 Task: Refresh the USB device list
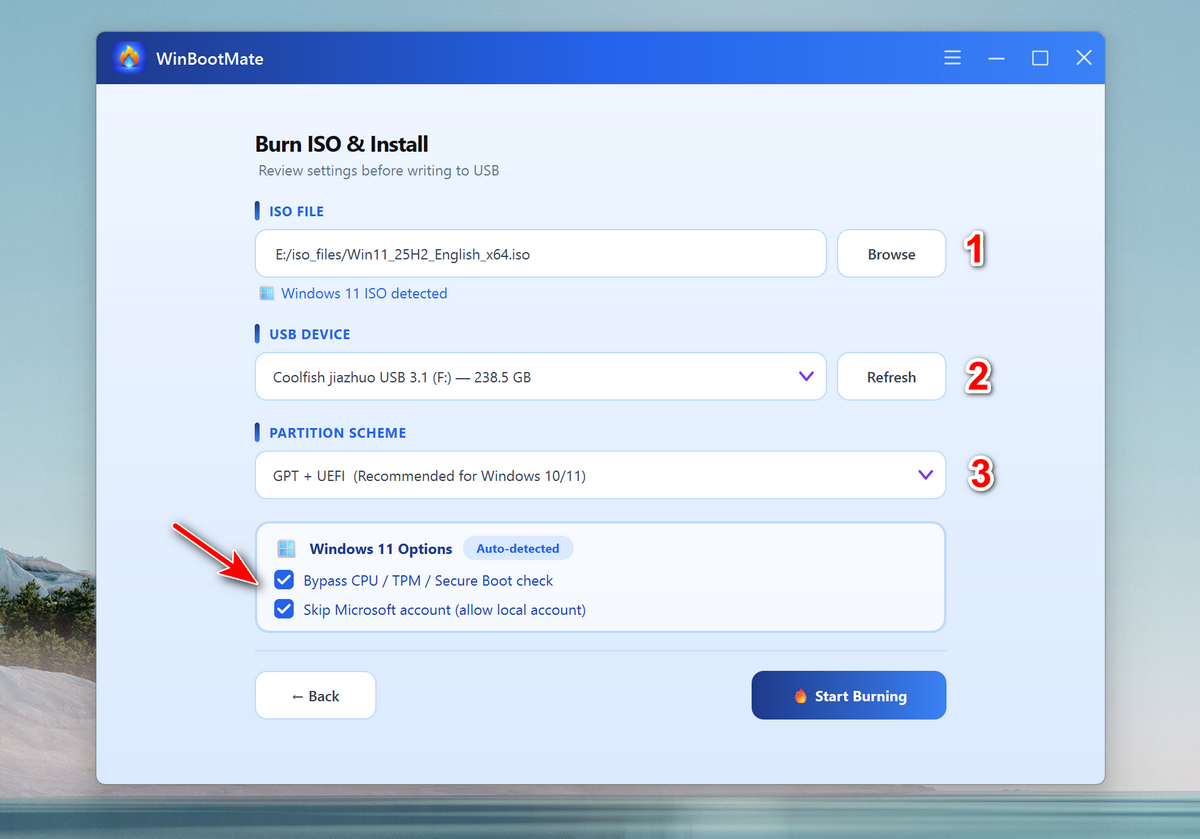click(890, 376)
